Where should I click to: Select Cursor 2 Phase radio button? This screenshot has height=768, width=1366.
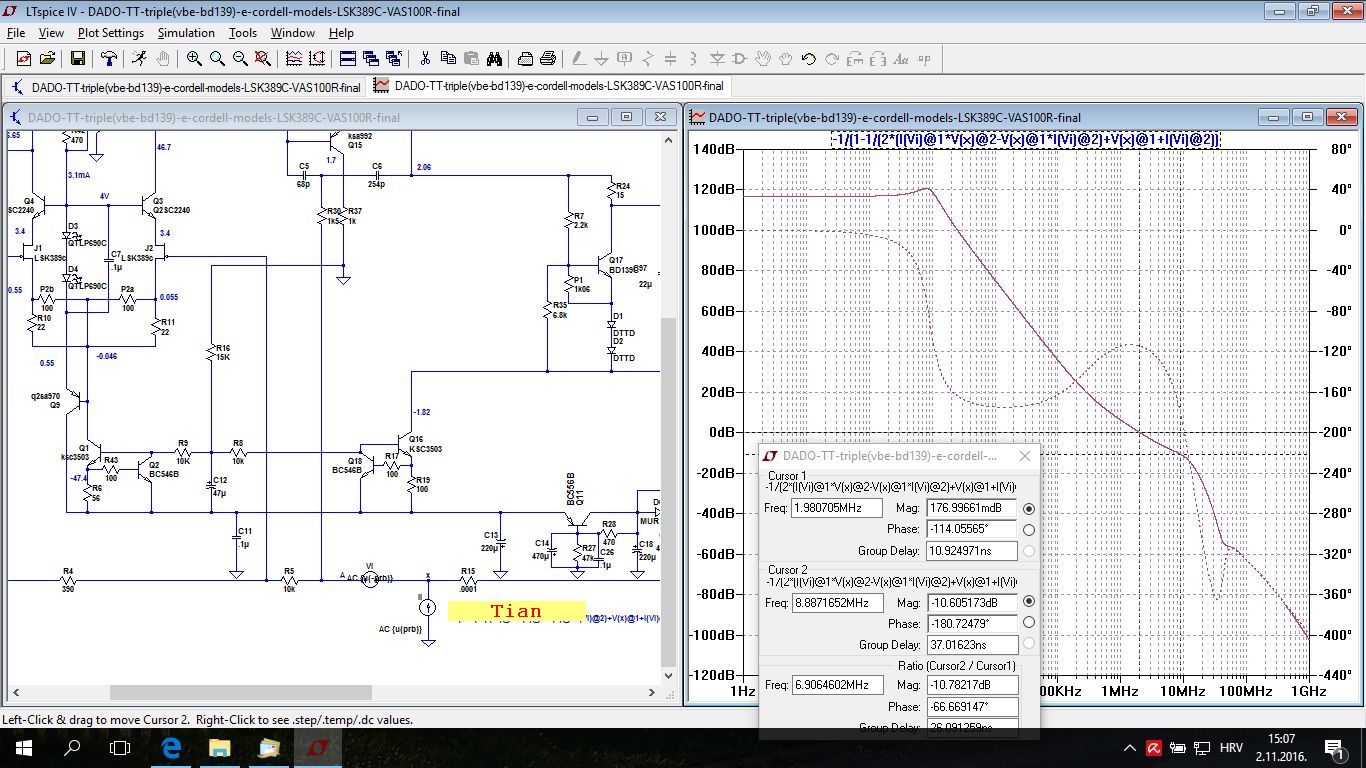click(1029, 622)
